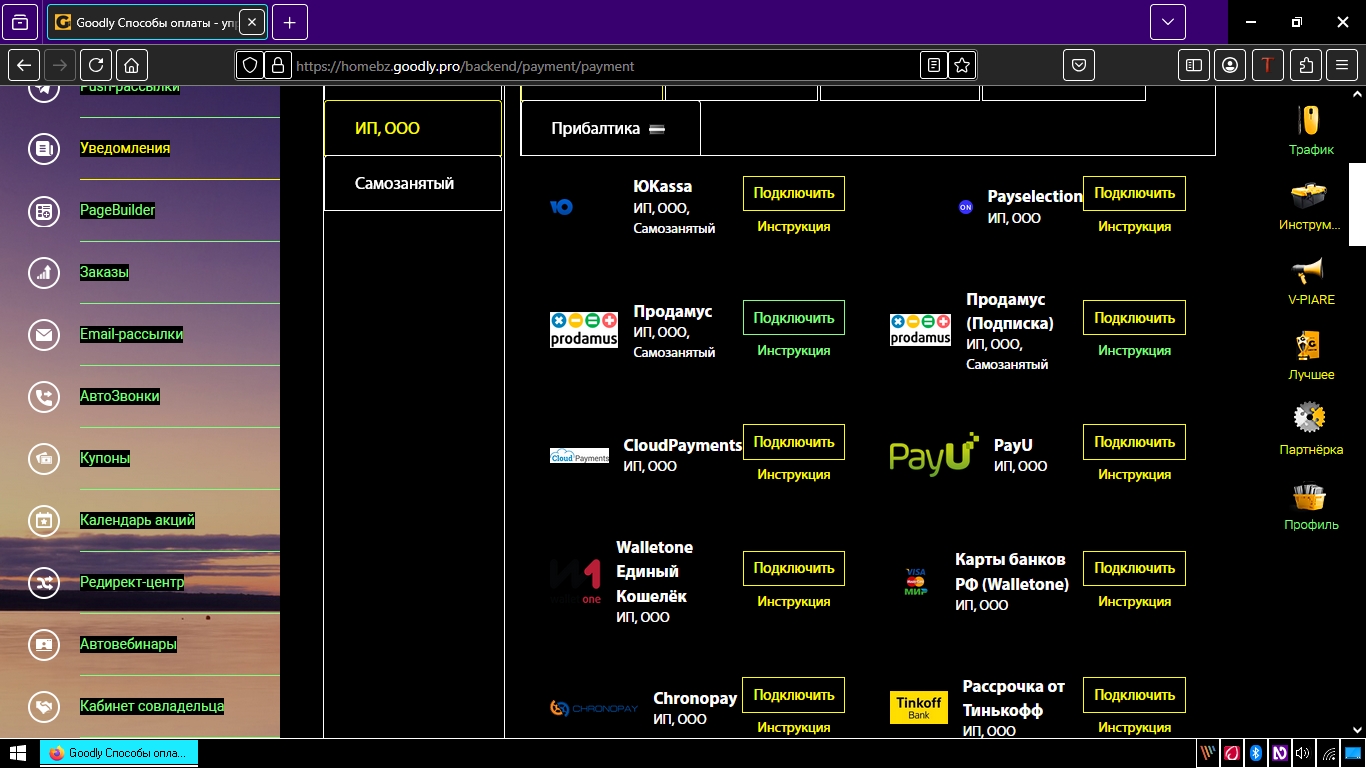
Task: Open ЮKassa Инструкция link
Action: click(x=794, y=227)
